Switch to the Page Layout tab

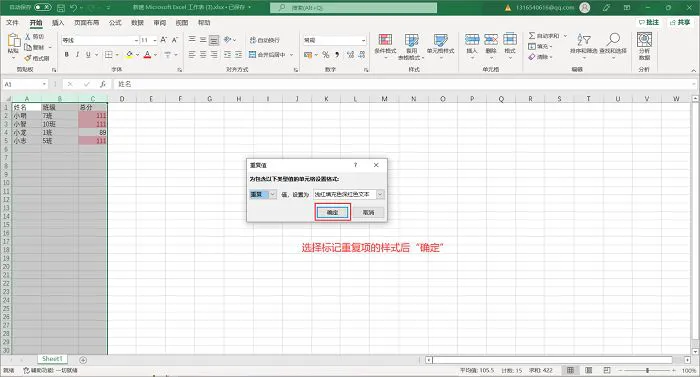(86, 22)
